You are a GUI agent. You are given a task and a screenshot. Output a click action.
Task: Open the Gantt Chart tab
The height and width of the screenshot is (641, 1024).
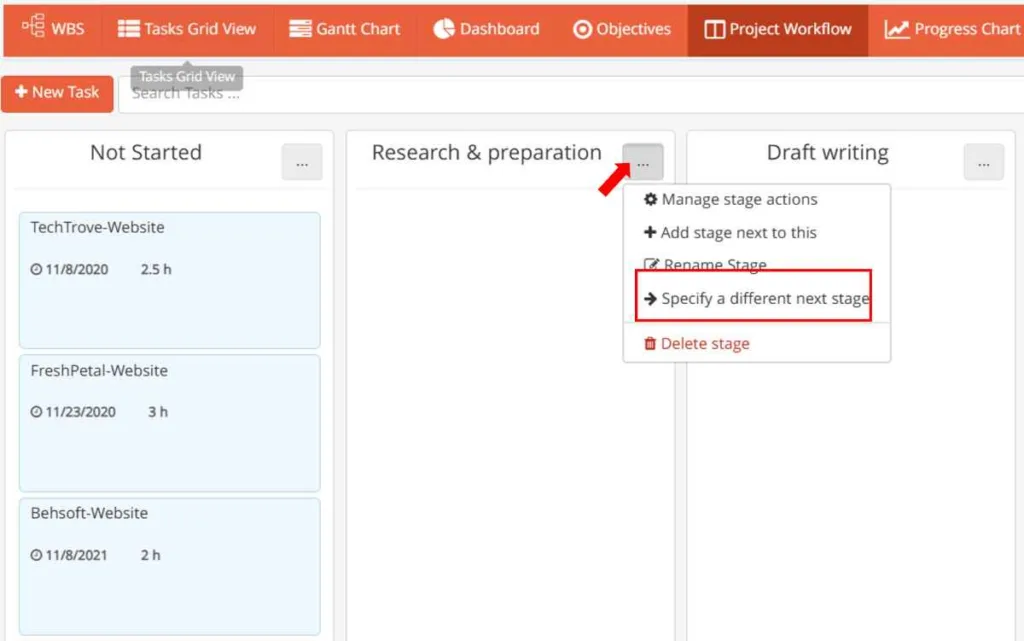pos(344,29)
